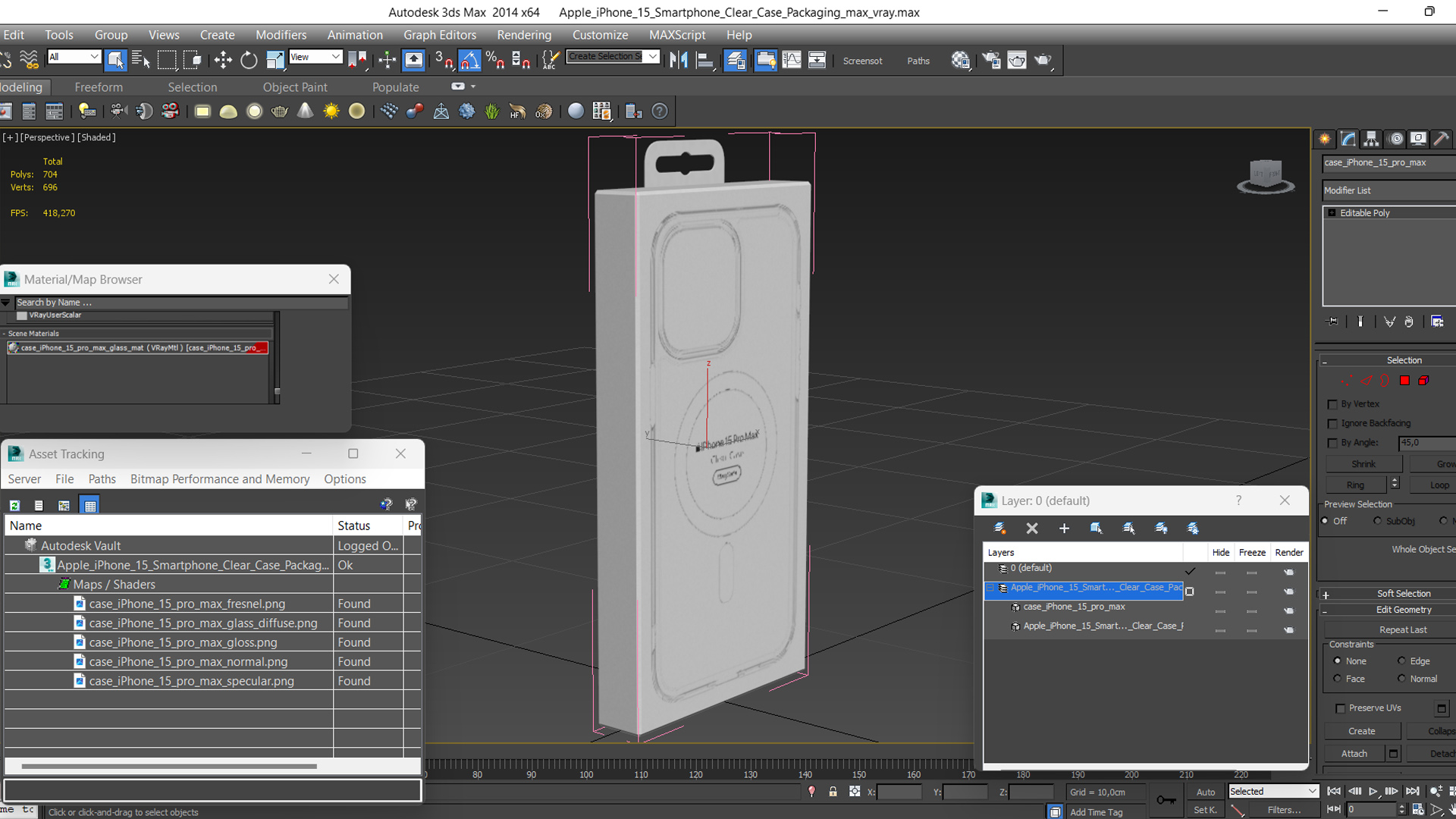The image size is (1456, 819).
Task: Click the Asset Tracking horizontal scrollbar
Action: [169, 767]
